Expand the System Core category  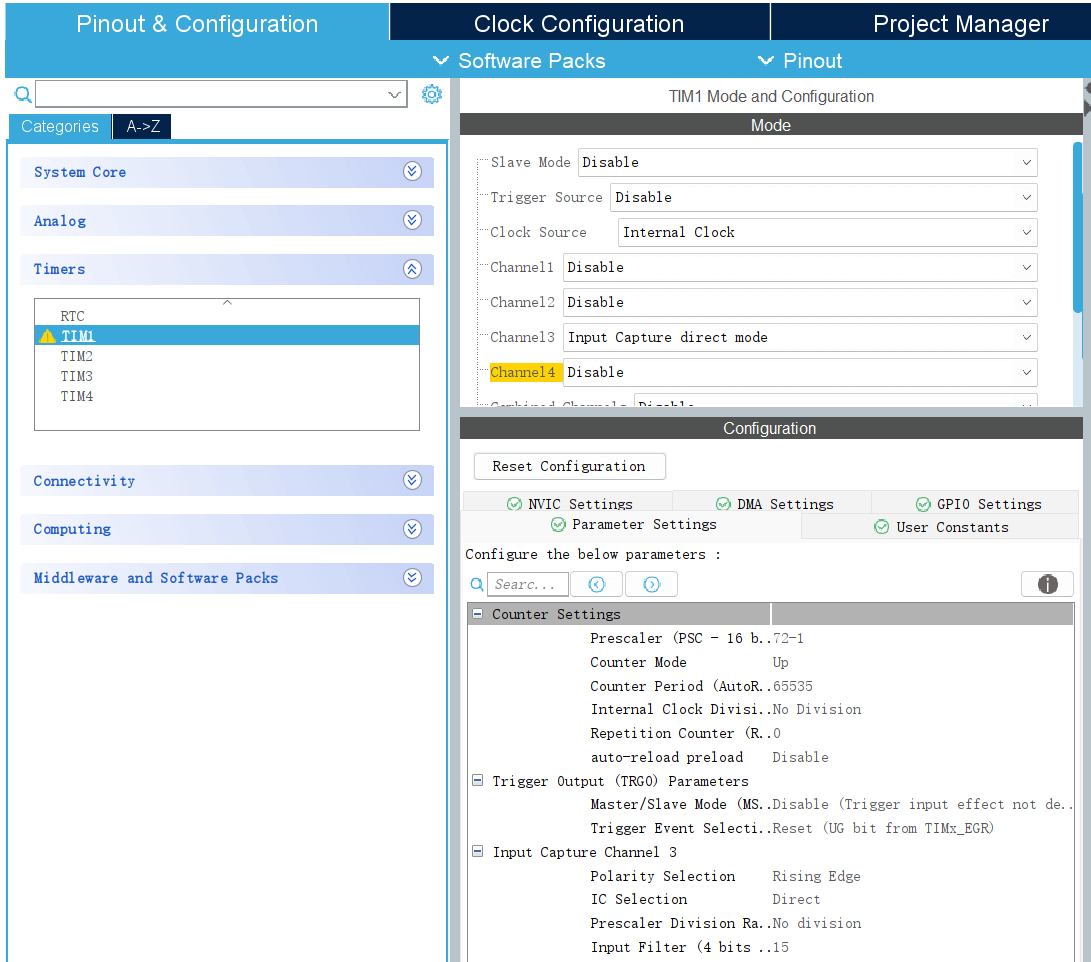(412, 172)
